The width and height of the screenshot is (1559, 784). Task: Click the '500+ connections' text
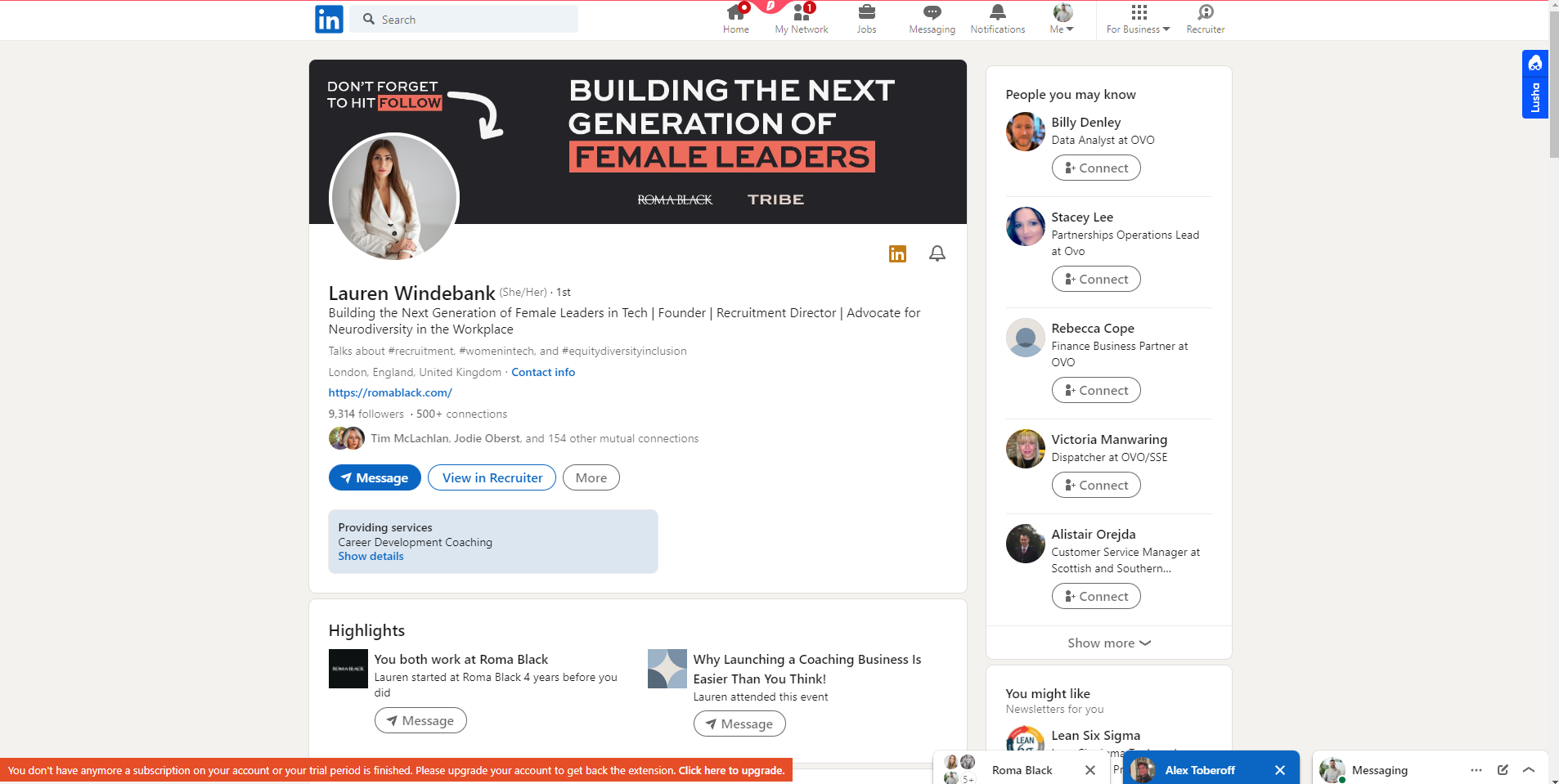(461, 414)
